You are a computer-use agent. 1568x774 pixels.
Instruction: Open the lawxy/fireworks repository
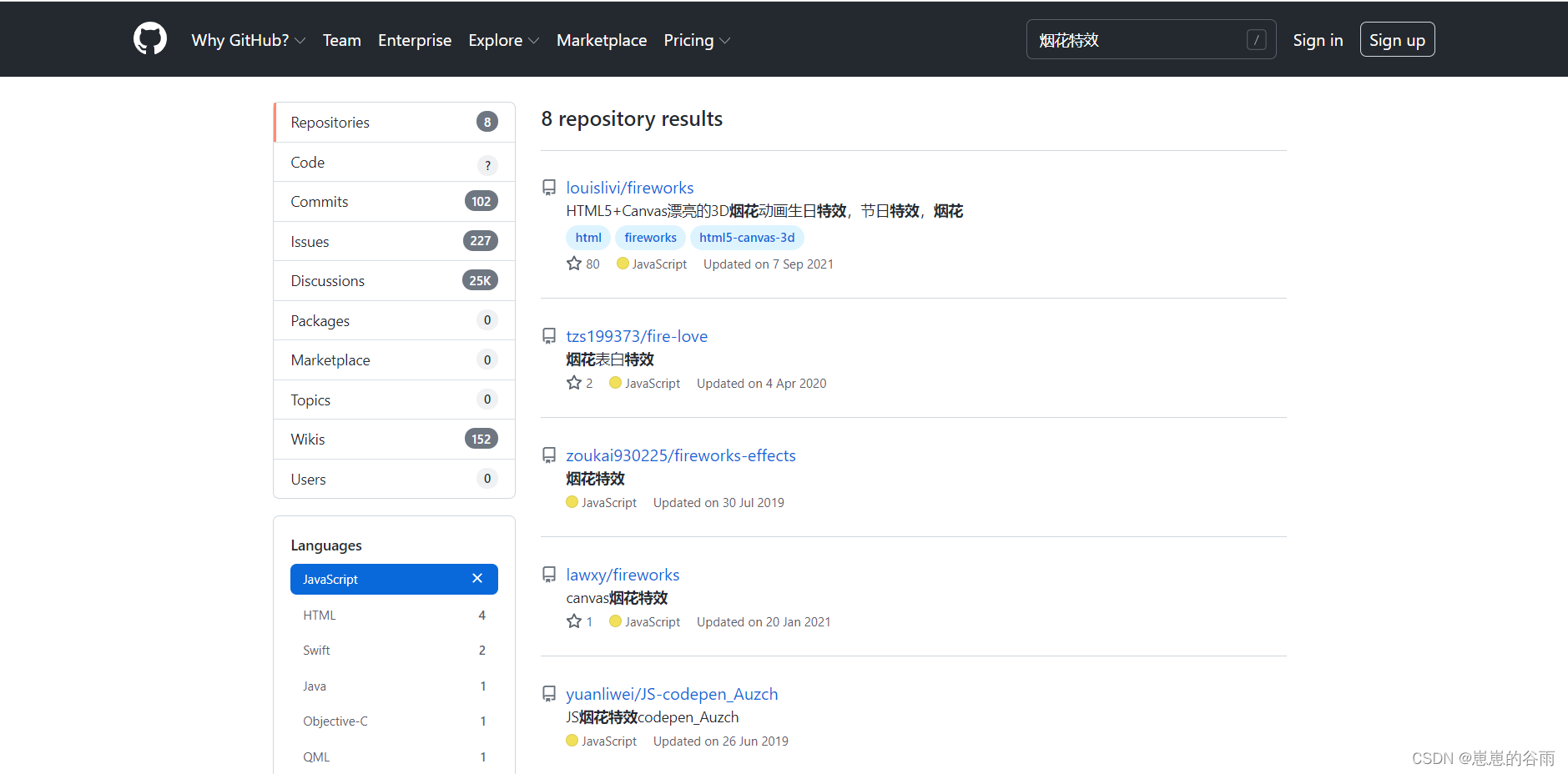[x=623, y=575]
